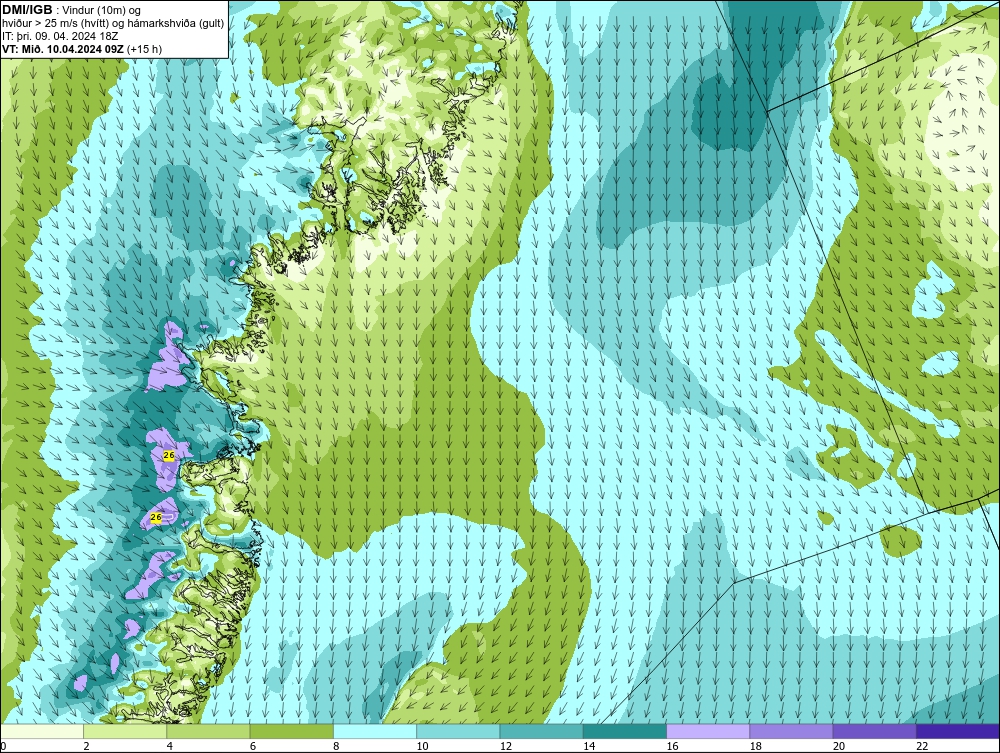
Task: Click the 8–10 m/s pale cyan legend swatch
Action: [375, 731]
